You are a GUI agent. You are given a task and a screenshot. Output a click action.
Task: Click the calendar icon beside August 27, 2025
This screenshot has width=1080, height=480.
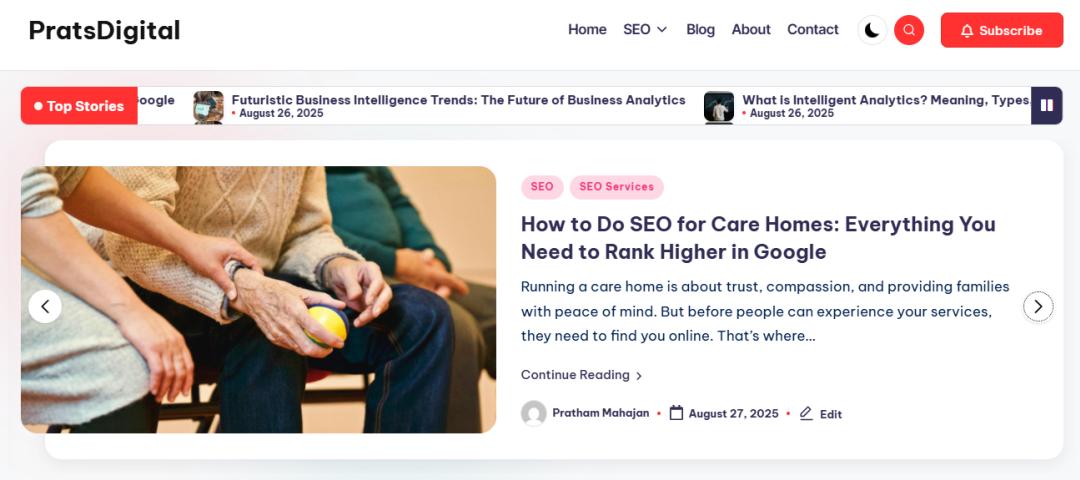676,413
